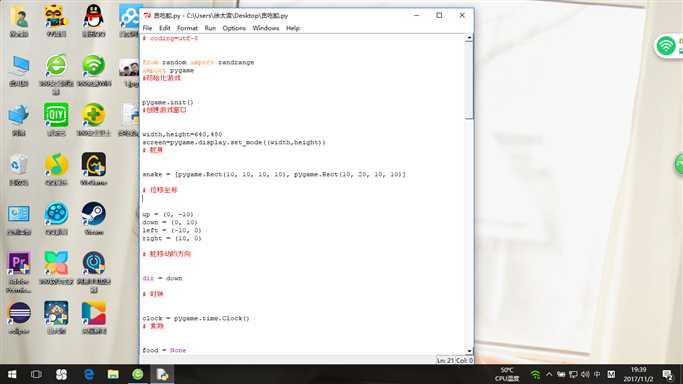Click the editor scrollbar up arrow
The width and height of the screenshot is (683, 384).
pyautogui.click(x=469, y=38)
